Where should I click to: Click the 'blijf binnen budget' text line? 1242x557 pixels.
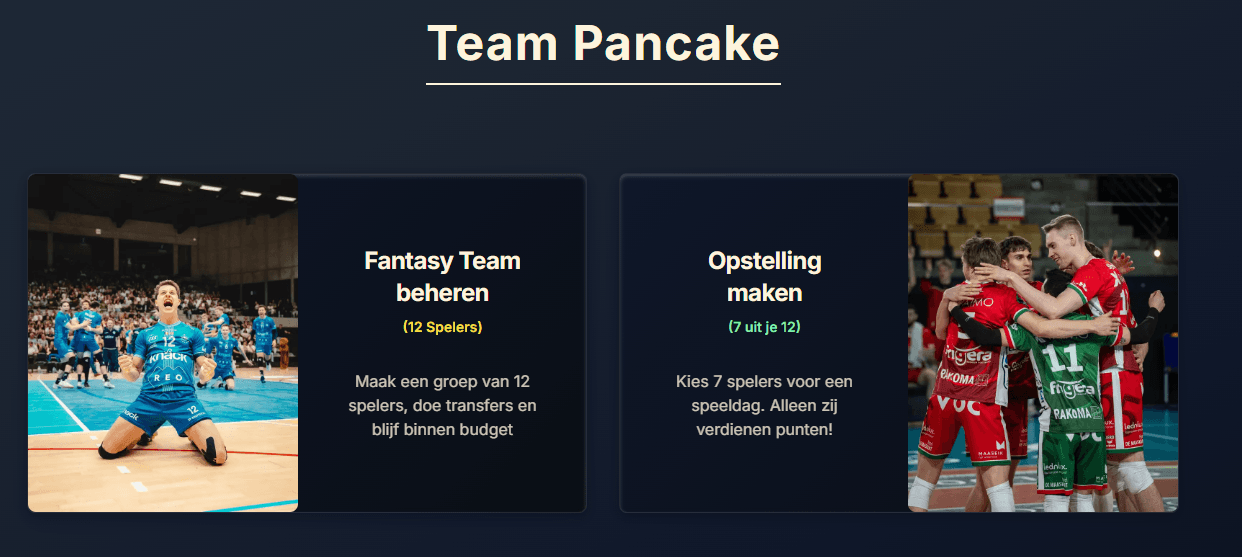point(442,429)
